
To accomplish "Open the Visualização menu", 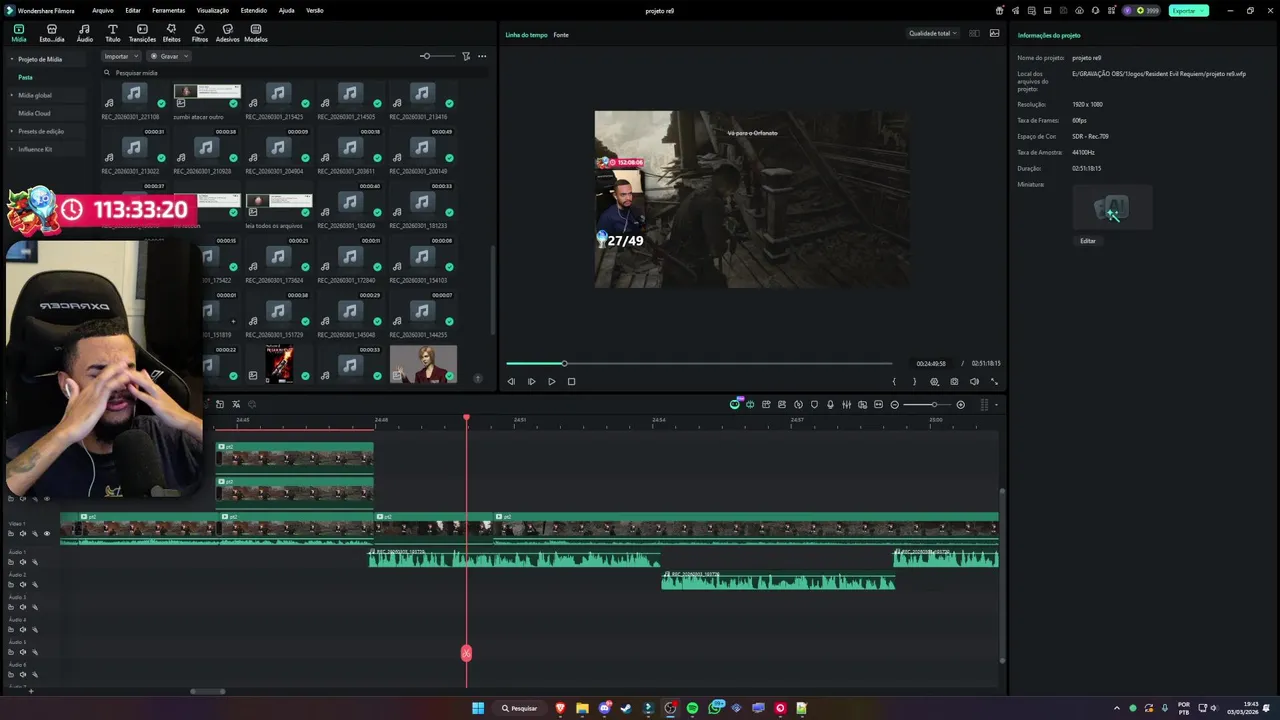I will (212, 10).
